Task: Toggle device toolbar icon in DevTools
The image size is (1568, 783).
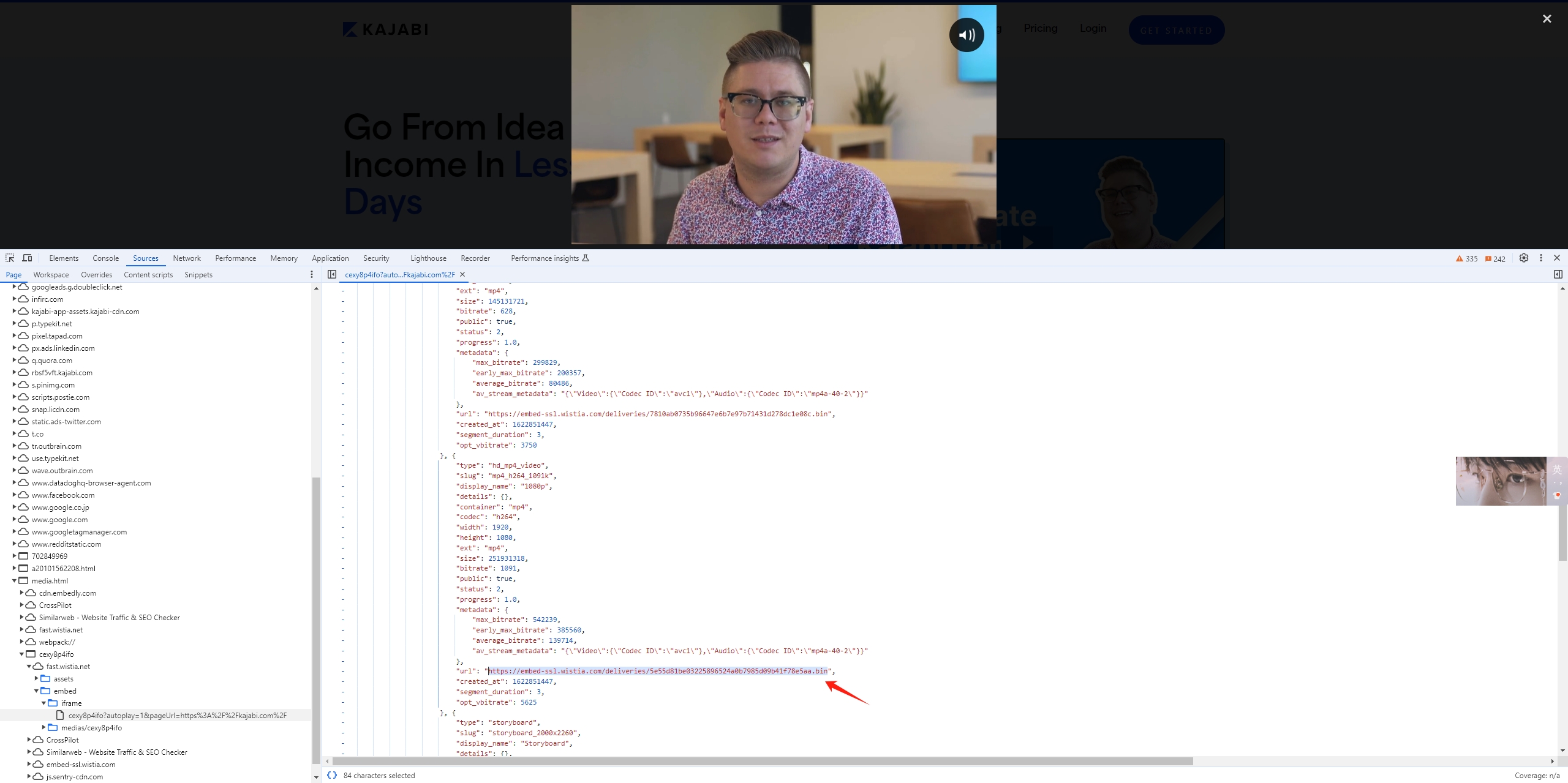Action: [27, 258]
